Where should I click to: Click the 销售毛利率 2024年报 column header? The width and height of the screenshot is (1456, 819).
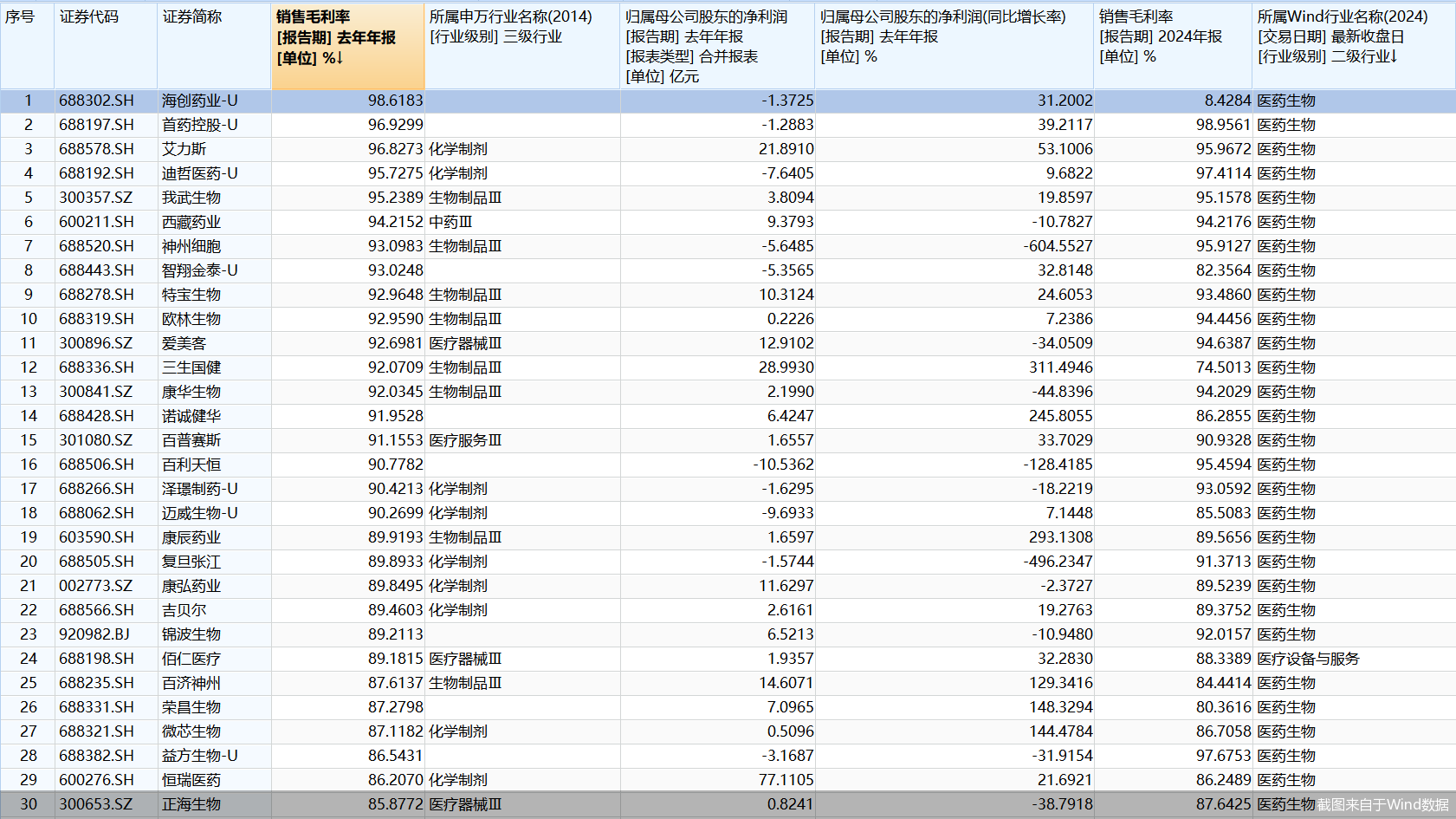pos(1173,46)
